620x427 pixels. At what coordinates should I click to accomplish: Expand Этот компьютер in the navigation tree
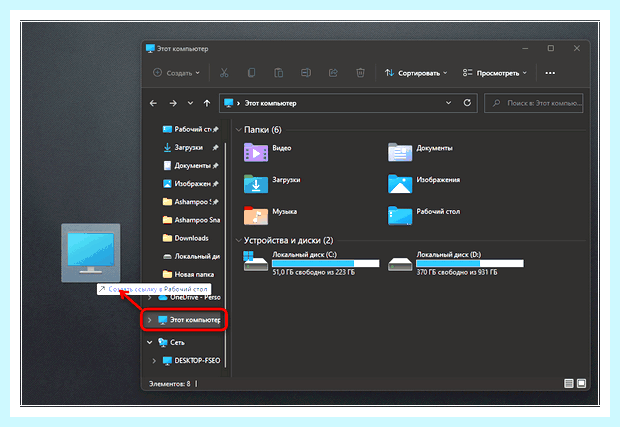pyautogui.click(x=149, y=320)
